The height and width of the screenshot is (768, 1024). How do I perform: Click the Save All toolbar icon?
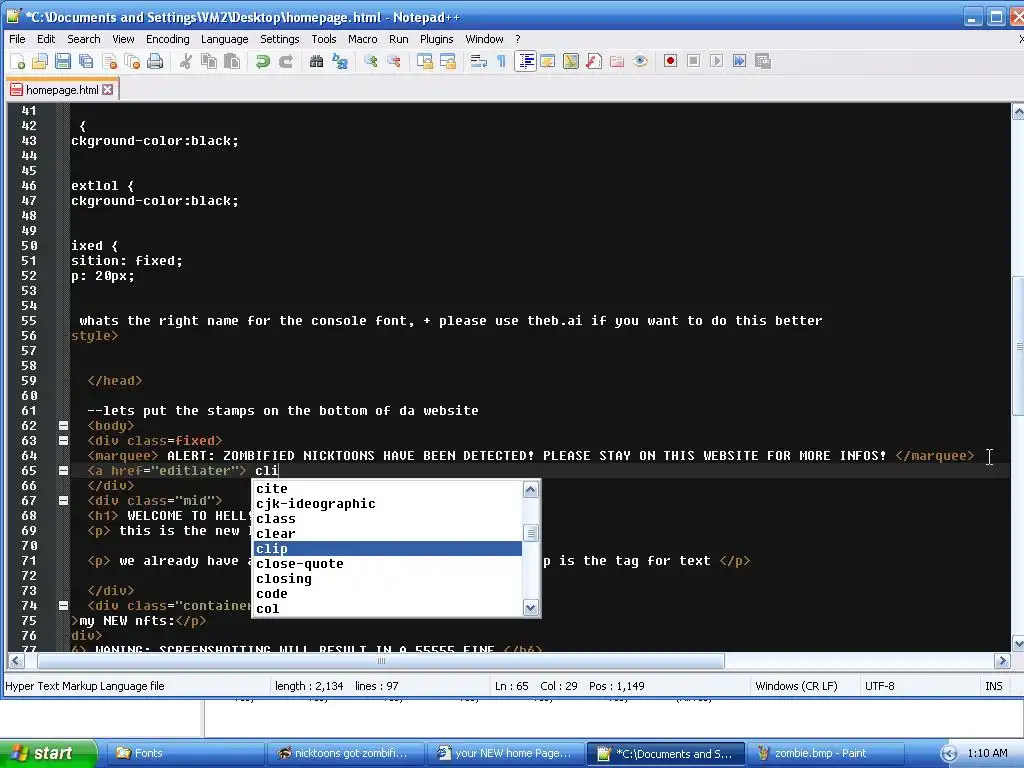tap(86, 61)
